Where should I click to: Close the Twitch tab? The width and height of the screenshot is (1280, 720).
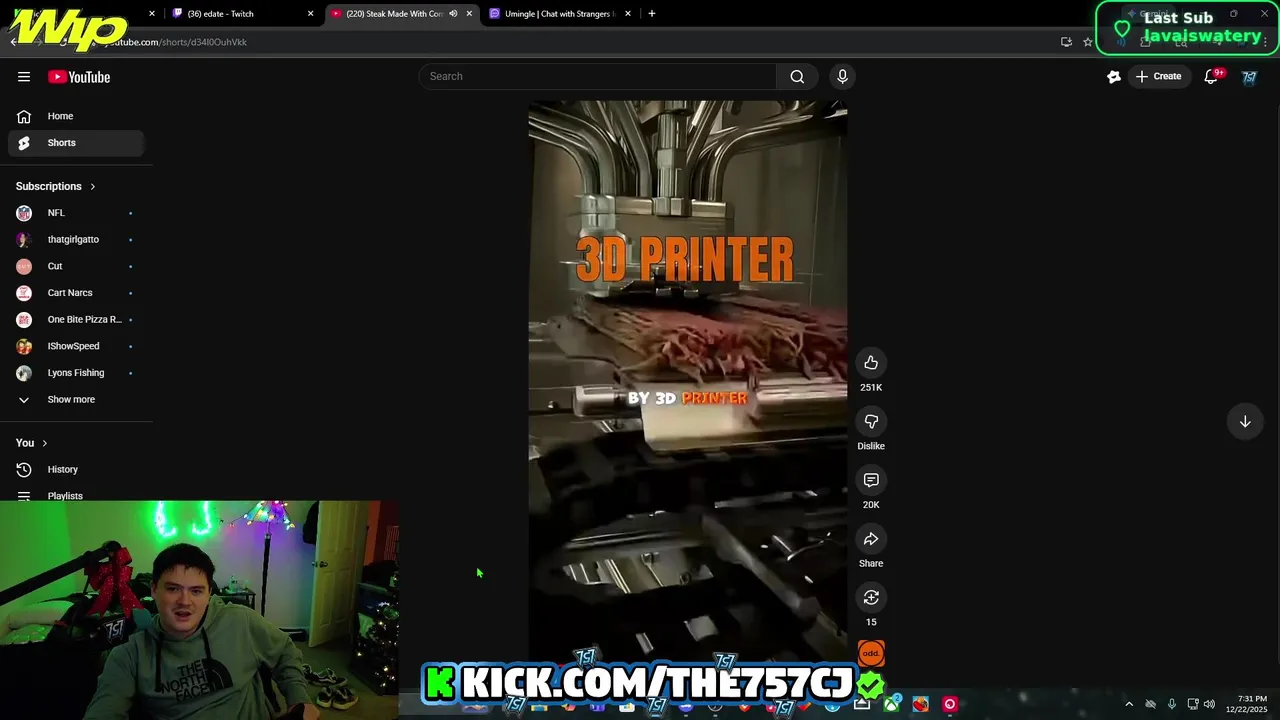pos(310,14)
